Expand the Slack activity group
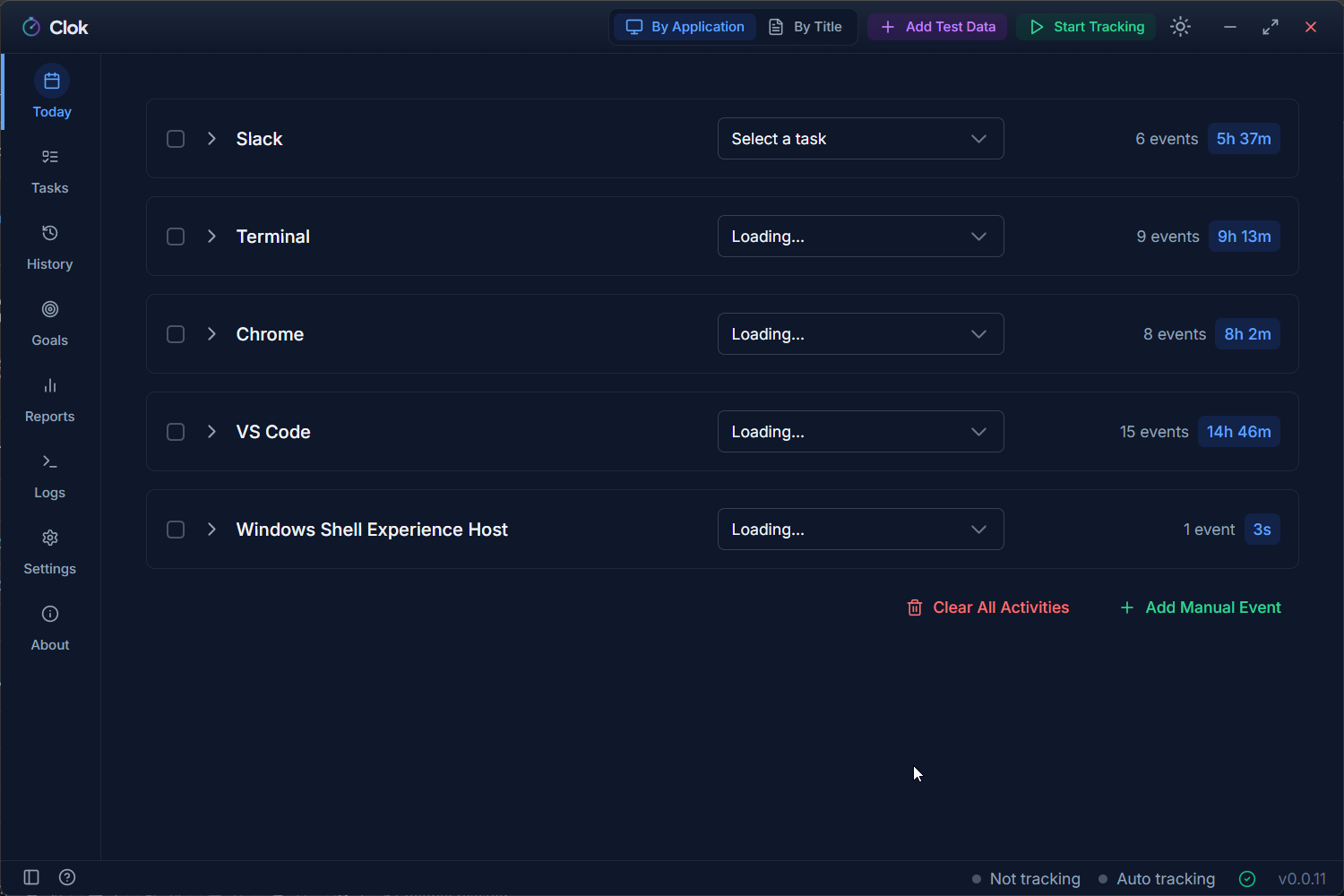 point(211,139)
